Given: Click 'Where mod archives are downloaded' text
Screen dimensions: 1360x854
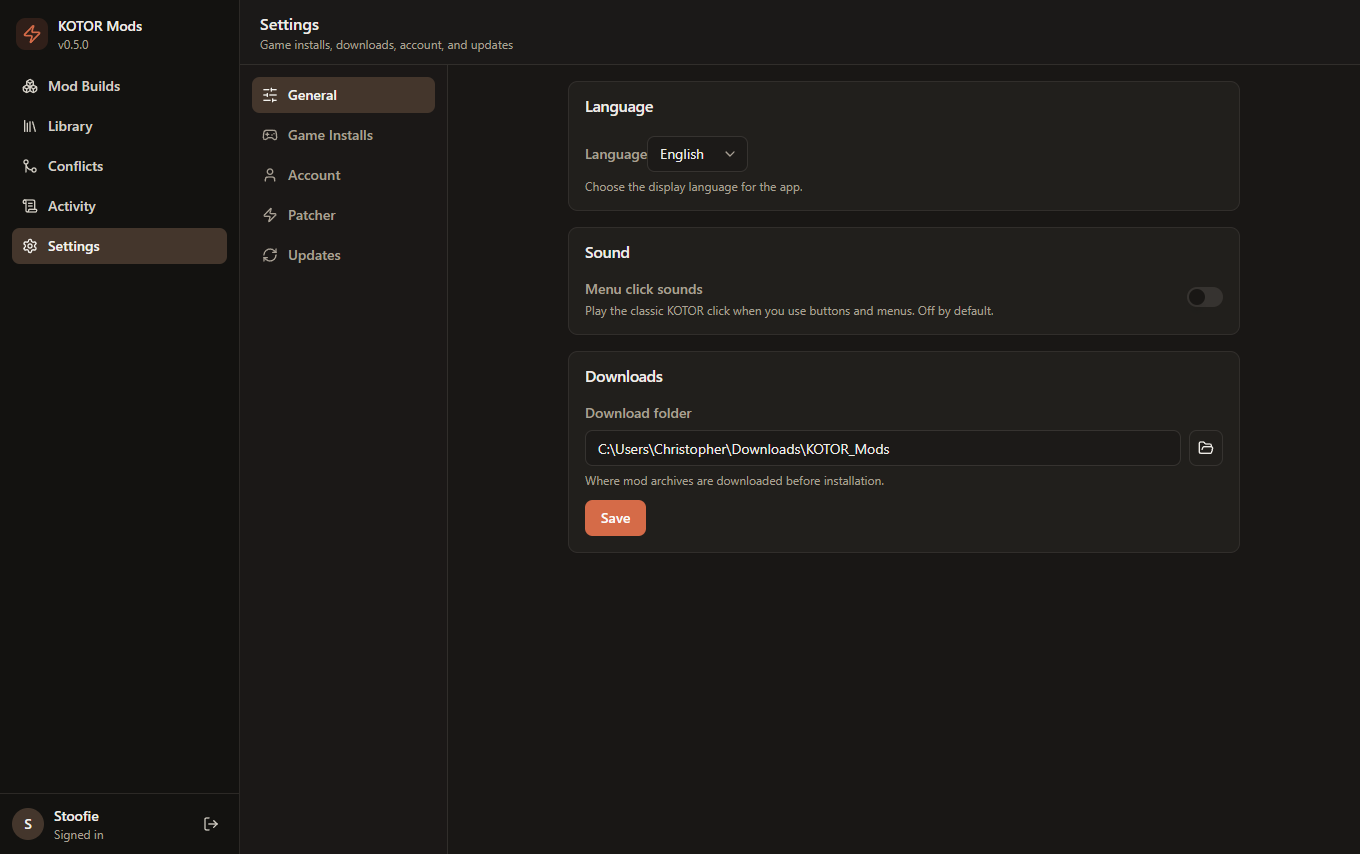Looking at the screenshot, I should 734,481.
